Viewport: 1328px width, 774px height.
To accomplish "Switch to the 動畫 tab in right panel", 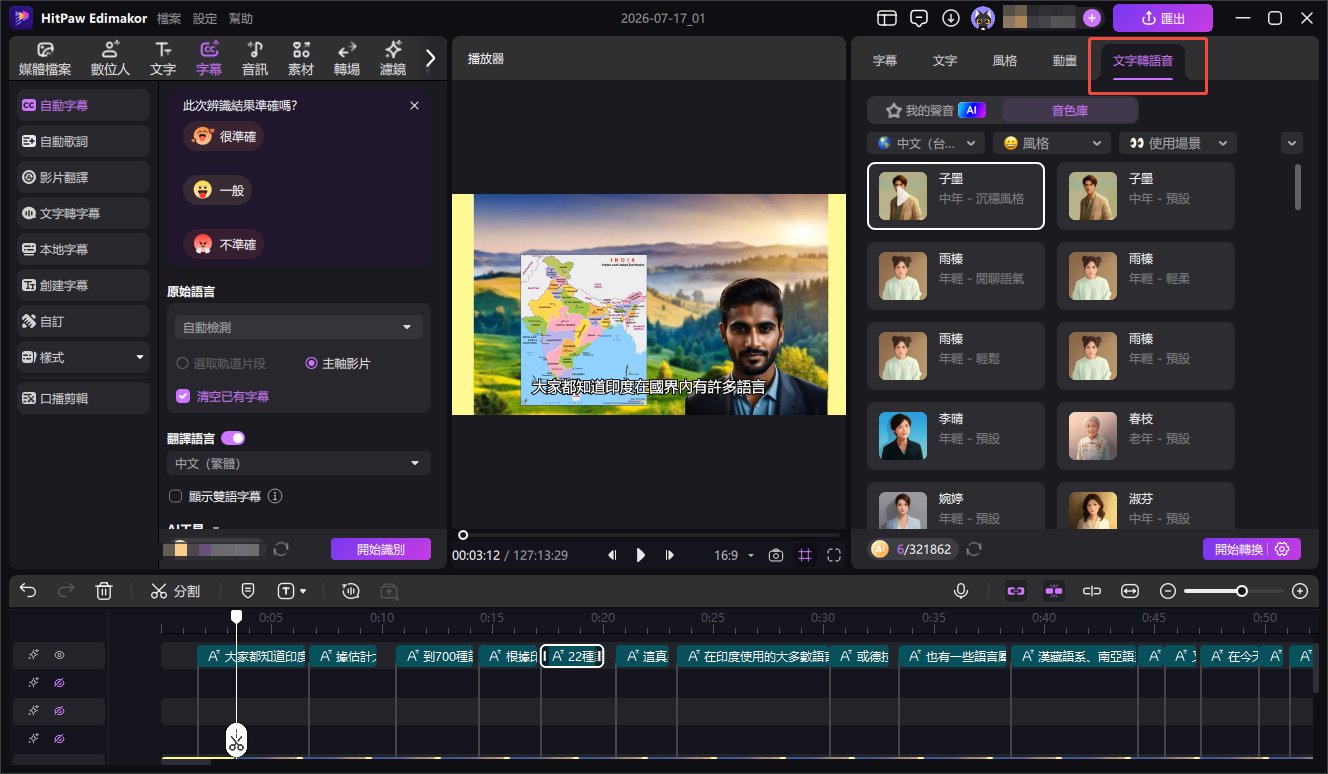I will pos(1065,60).
